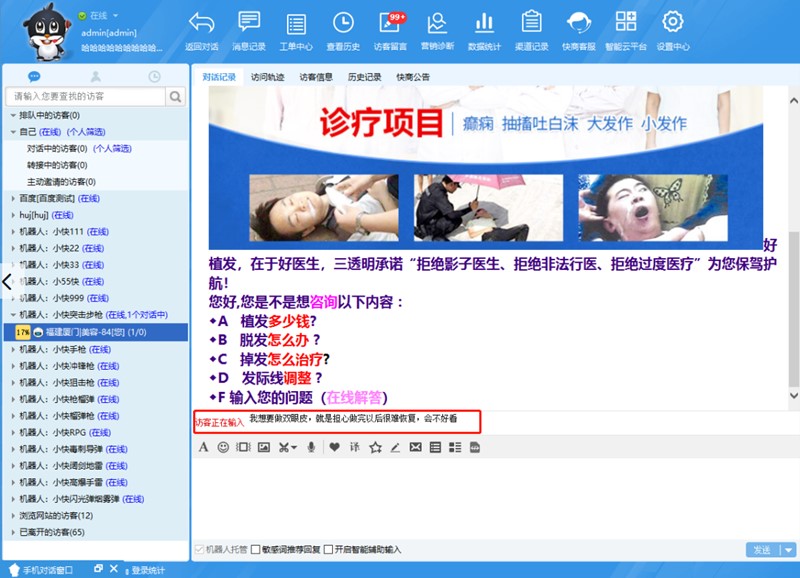Image resolution: width=800 pixels, height=578 pixels.
Task: Click the 返回对话 back arrow icon
Action: [x=201, y=29]
